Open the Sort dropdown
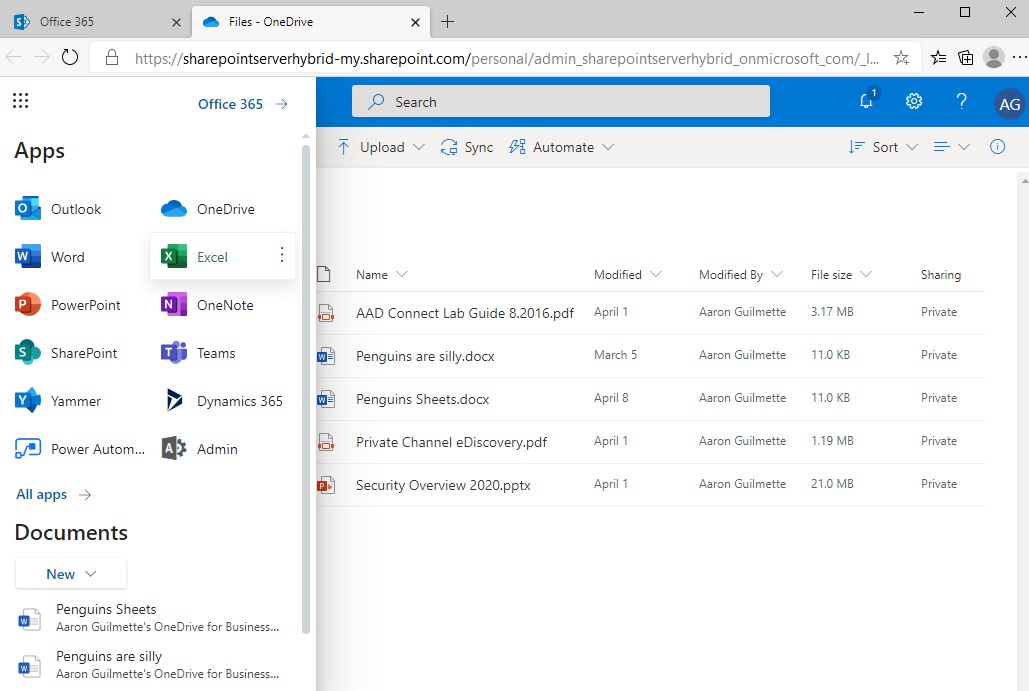This screenshot has height=691, width=1029. pos(883,147)
